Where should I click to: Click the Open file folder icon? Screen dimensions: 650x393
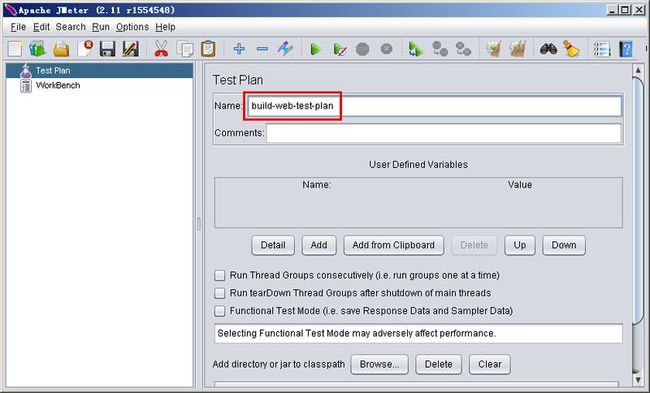pos(61,49)
